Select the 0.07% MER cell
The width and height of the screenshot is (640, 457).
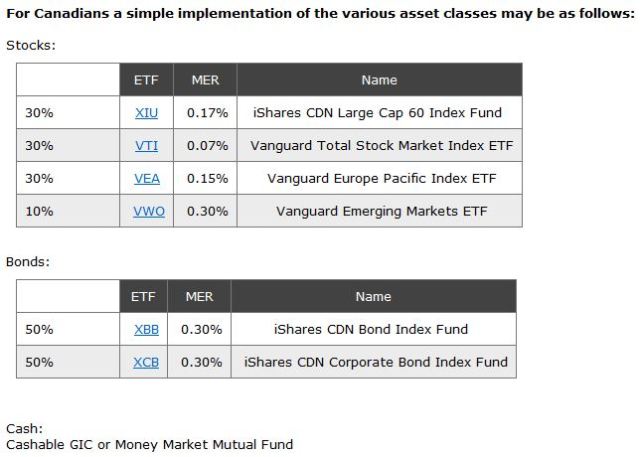(207, 146)
